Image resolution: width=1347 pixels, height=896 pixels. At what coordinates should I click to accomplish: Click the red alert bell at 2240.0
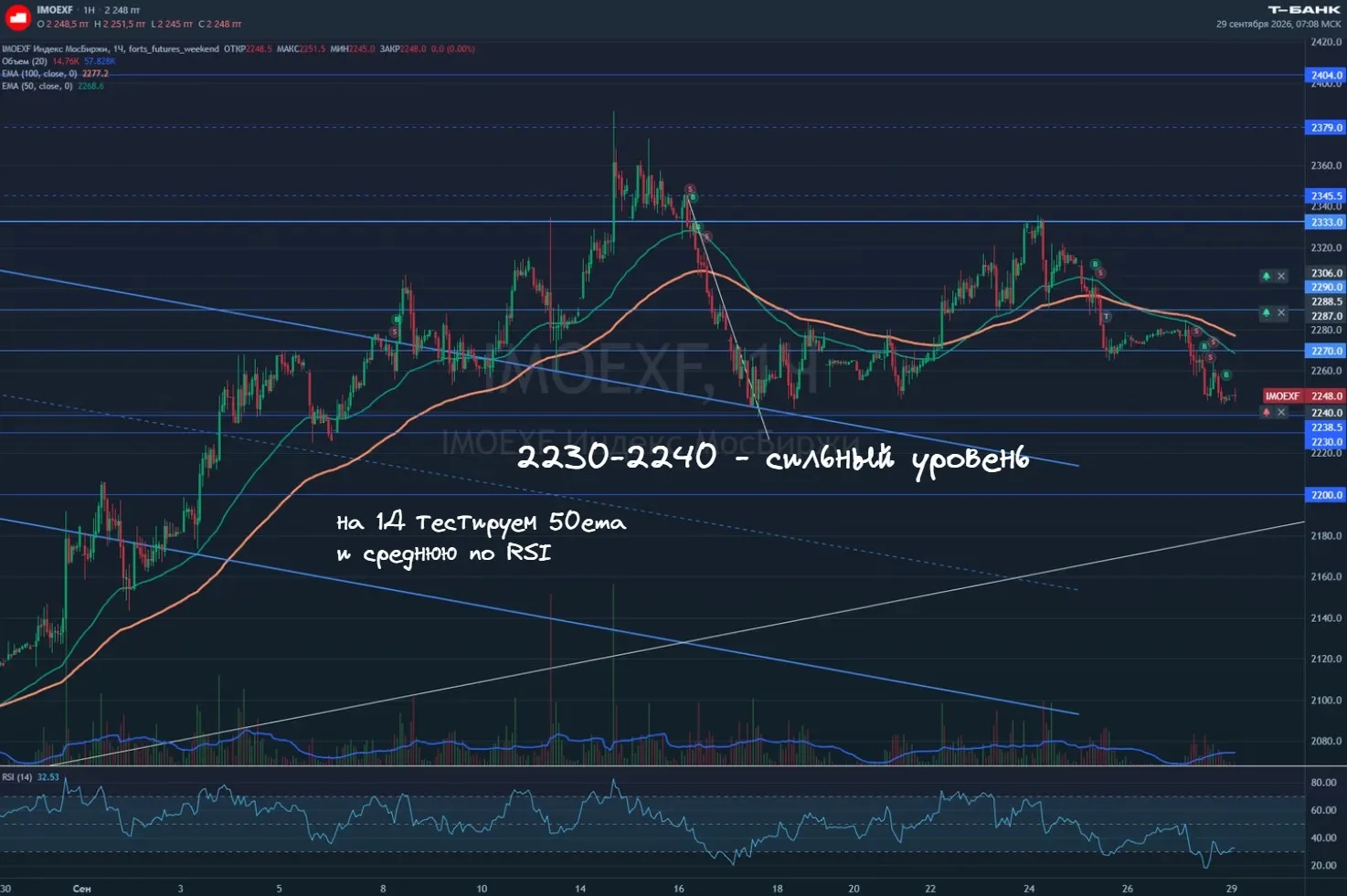click(1267, 412)
